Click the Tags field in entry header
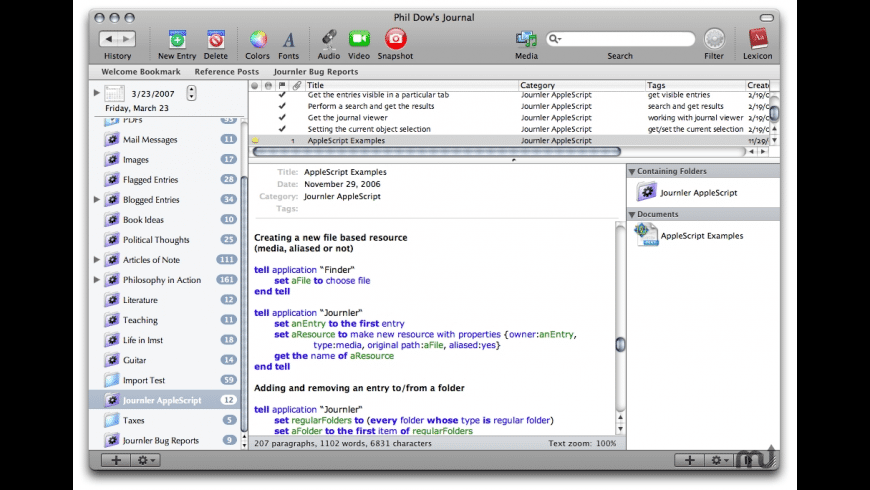The width and height of the screenshot is (870, 490). point(461,209)
